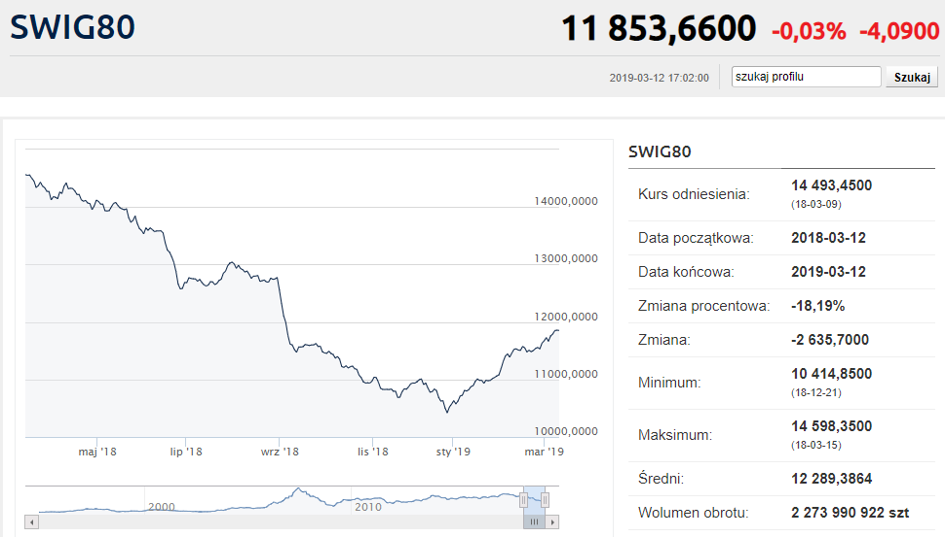Click the SWIG80 heading in stats panel
The image size is (945, 537).
pos(660,152)
